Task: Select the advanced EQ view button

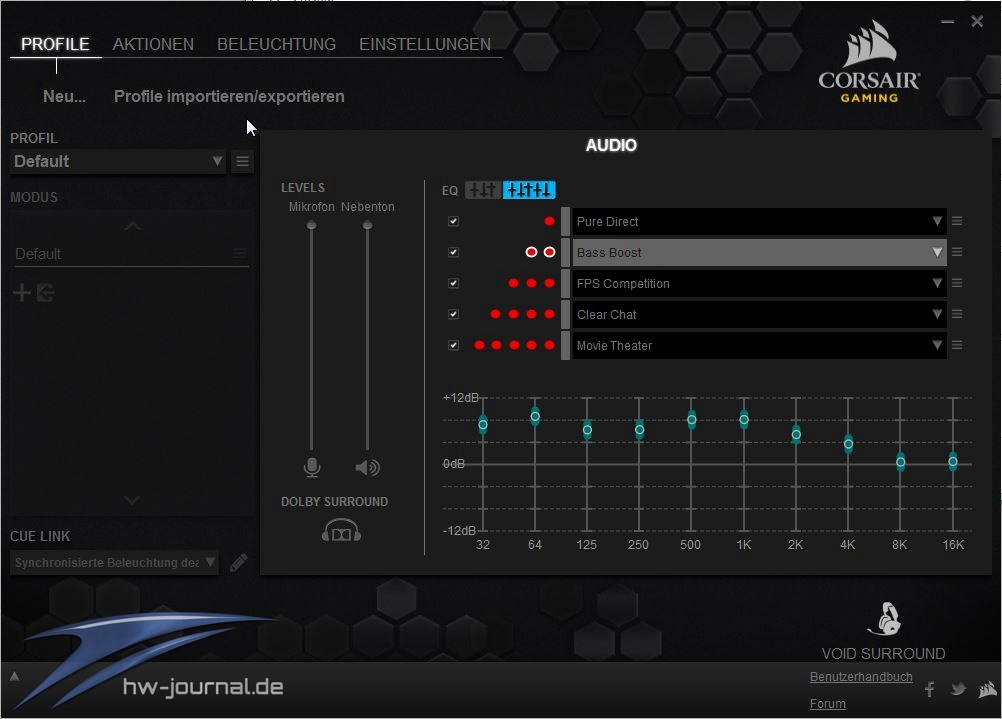Action: tap(529, 190)
